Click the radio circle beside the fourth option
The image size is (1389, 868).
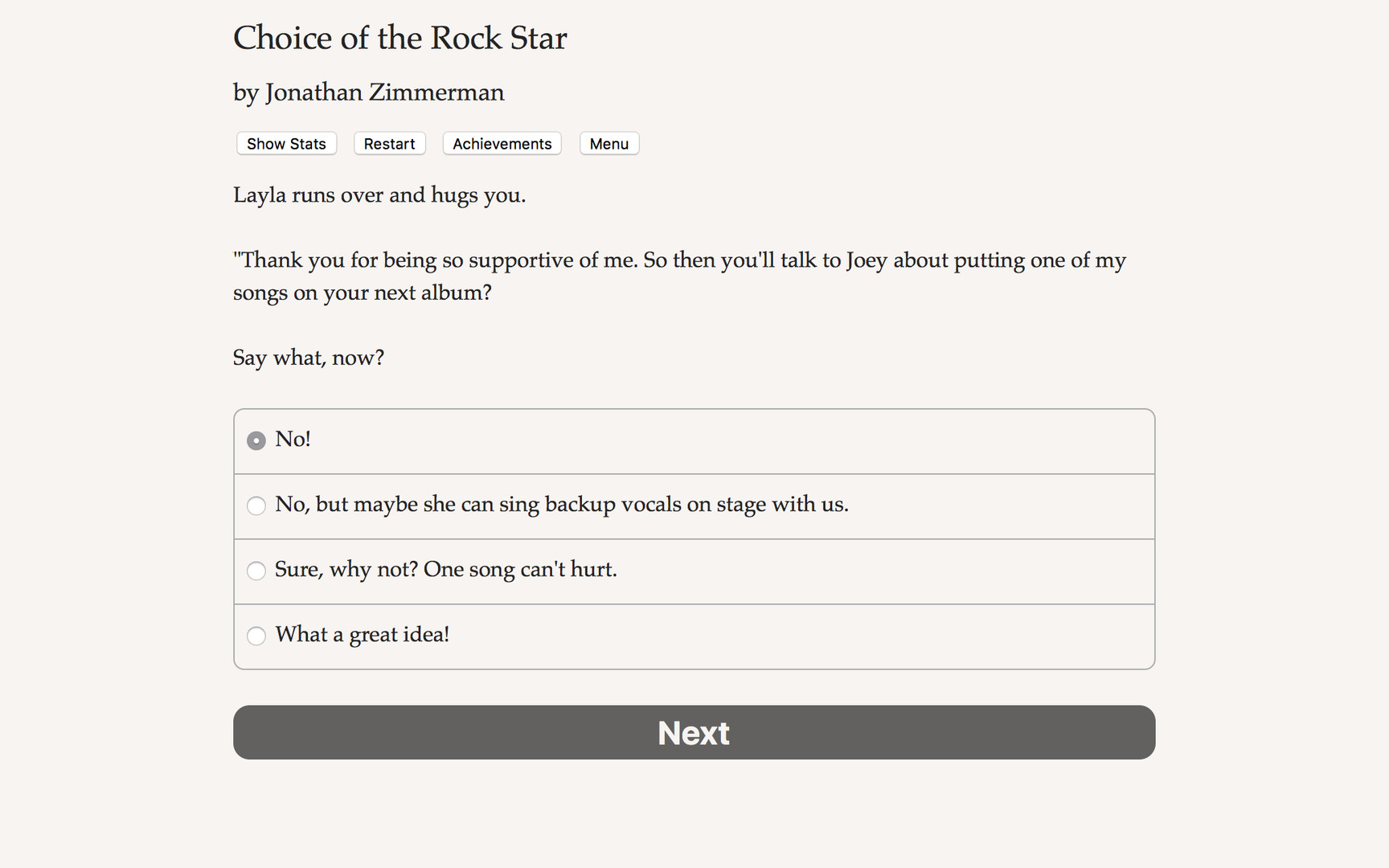[256, 636]
